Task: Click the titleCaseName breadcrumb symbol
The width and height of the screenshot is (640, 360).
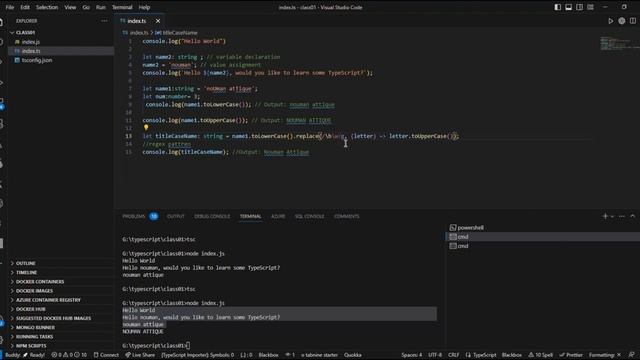Action: tap(176, 33)
